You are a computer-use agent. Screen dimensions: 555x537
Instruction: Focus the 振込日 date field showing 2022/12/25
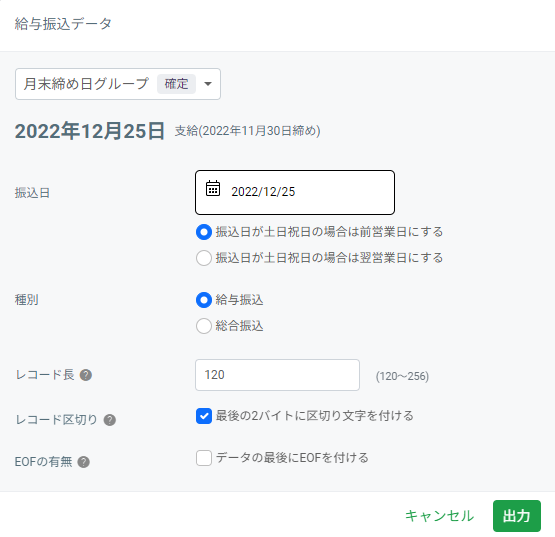click(x=295, y=192)
